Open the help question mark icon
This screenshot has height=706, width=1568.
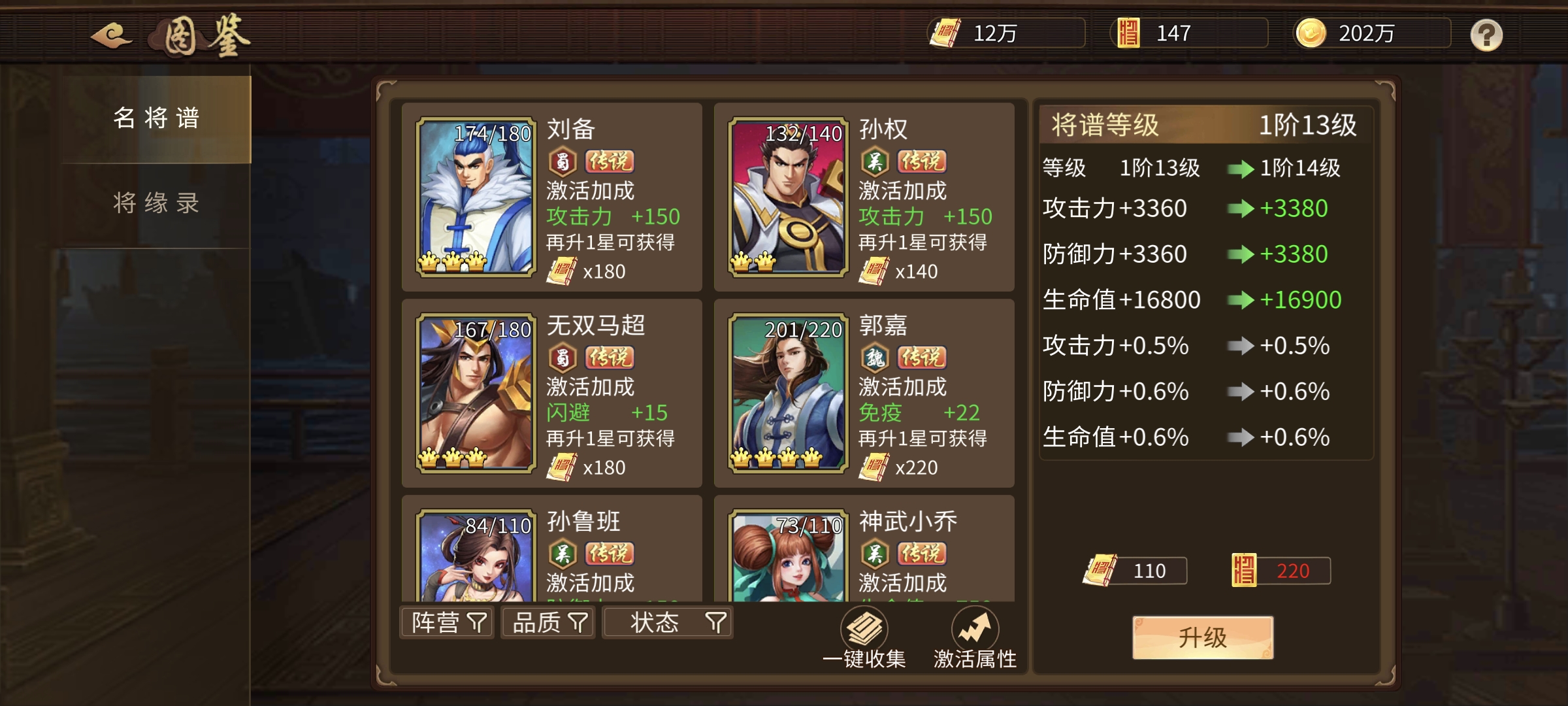tap(1486, 35)
